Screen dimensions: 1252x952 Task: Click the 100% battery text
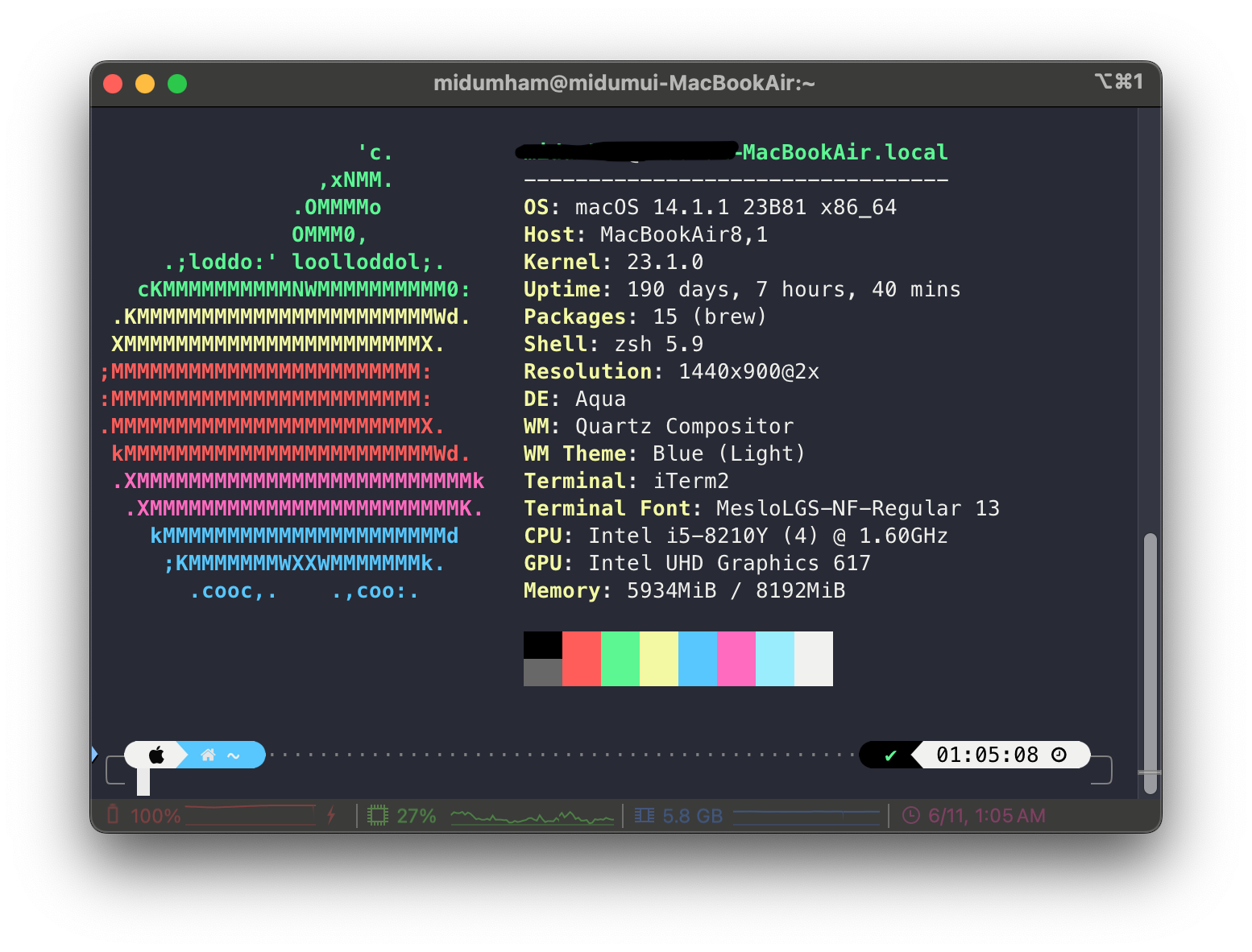tap(155, 816)
